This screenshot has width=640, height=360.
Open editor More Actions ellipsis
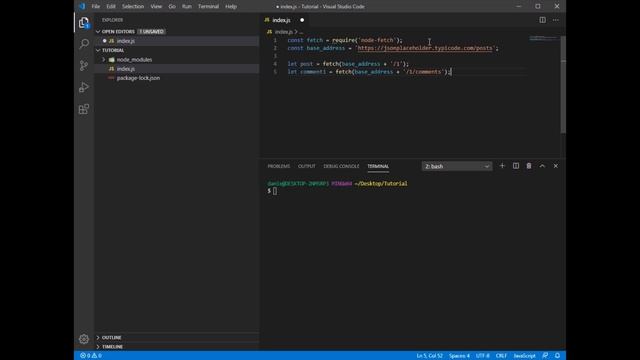(556, 20)
